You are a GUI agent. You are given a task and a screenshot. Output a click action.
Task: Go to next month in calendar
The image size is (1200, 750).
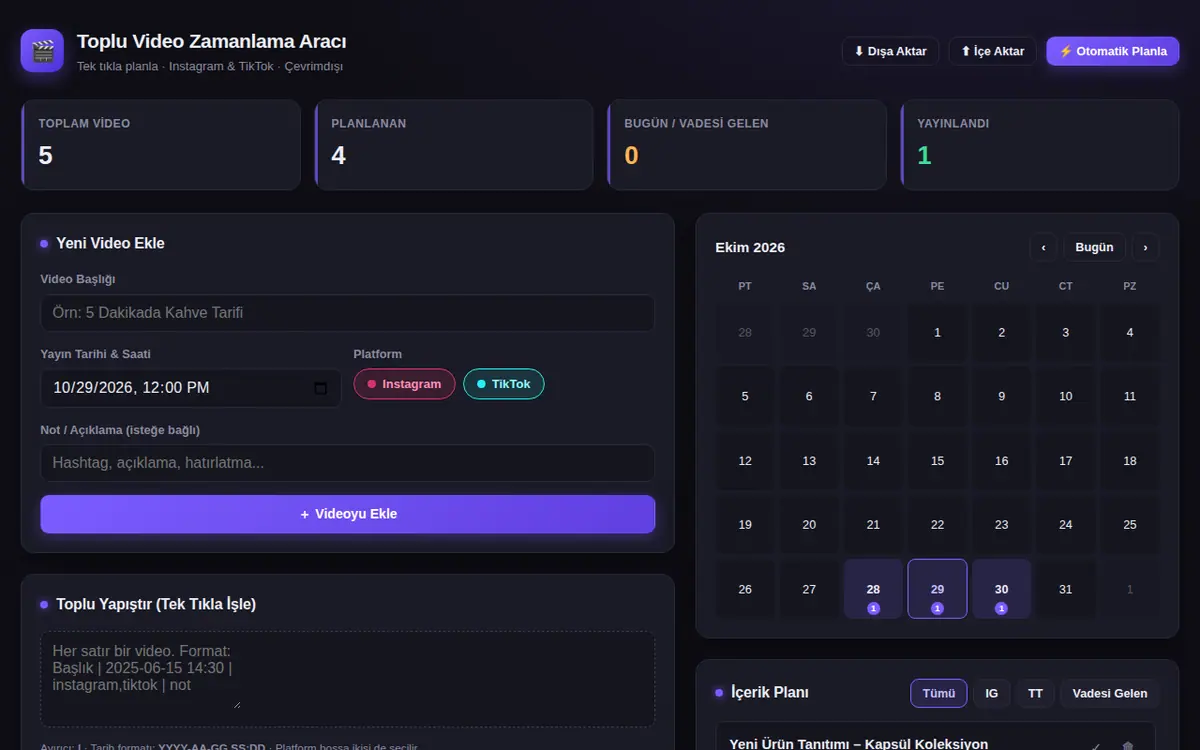tap(1146, 247)
